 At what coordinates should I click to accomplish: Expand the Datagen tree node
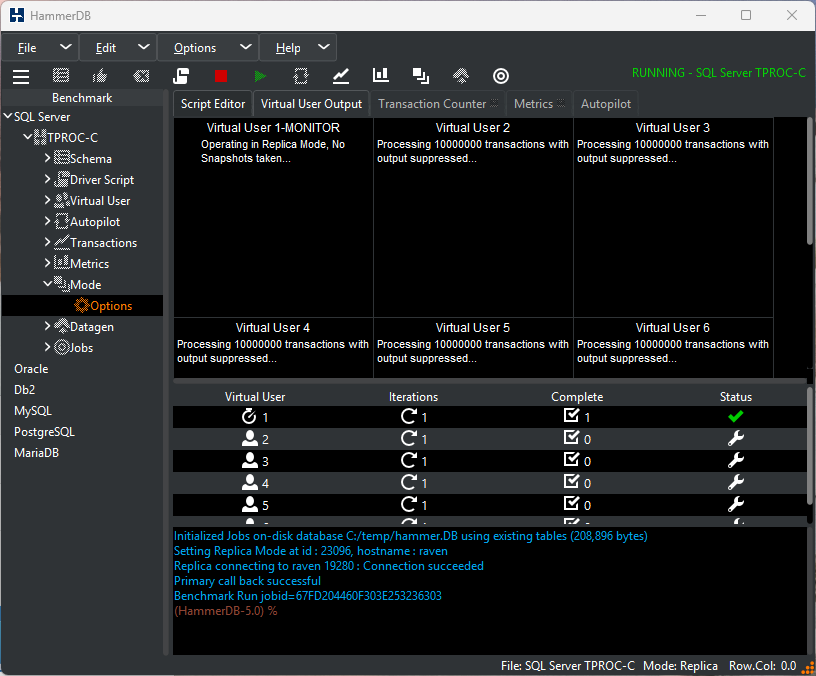pos(47,326)
